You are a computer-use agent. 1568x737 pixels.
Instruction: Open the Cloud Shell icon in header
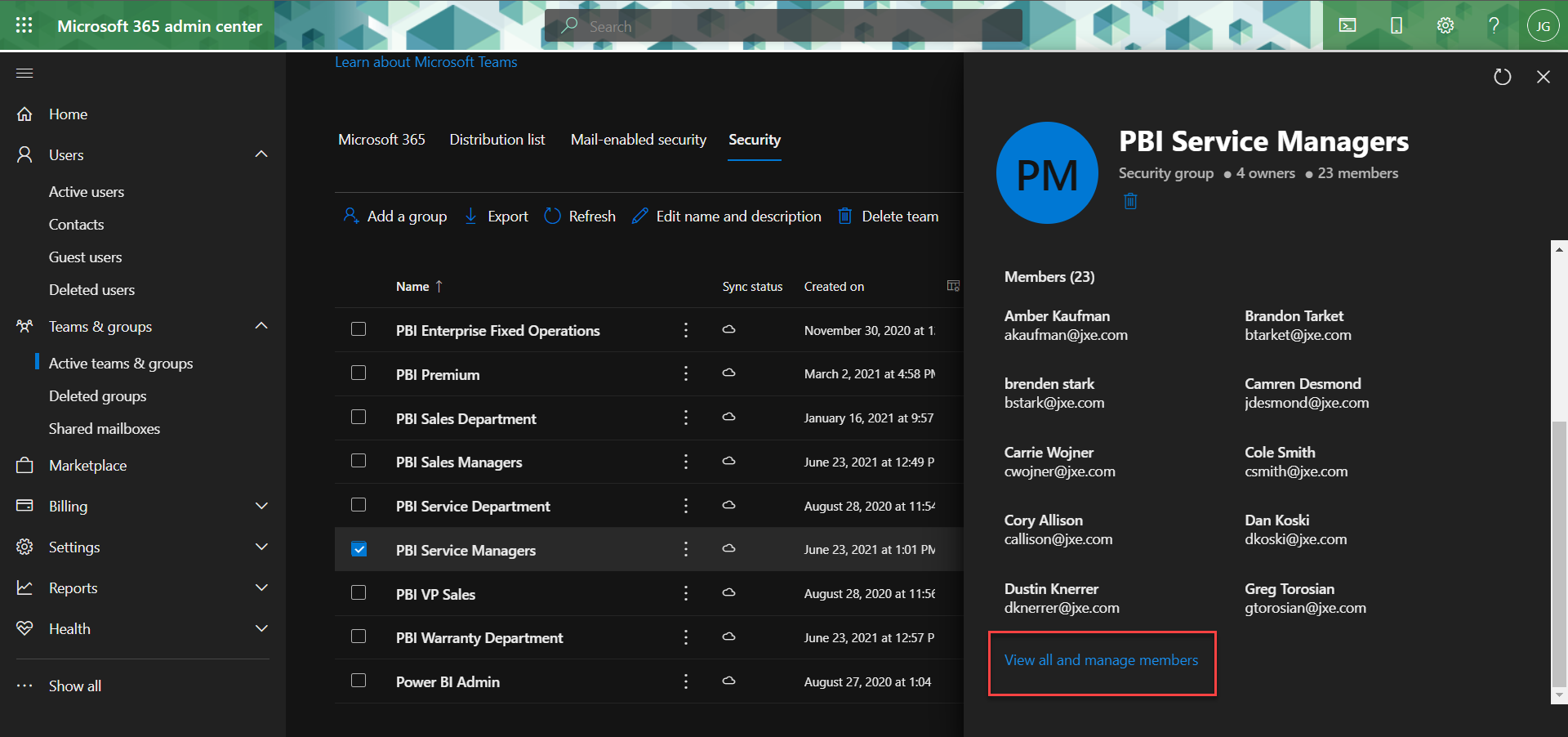(1347, 25)
